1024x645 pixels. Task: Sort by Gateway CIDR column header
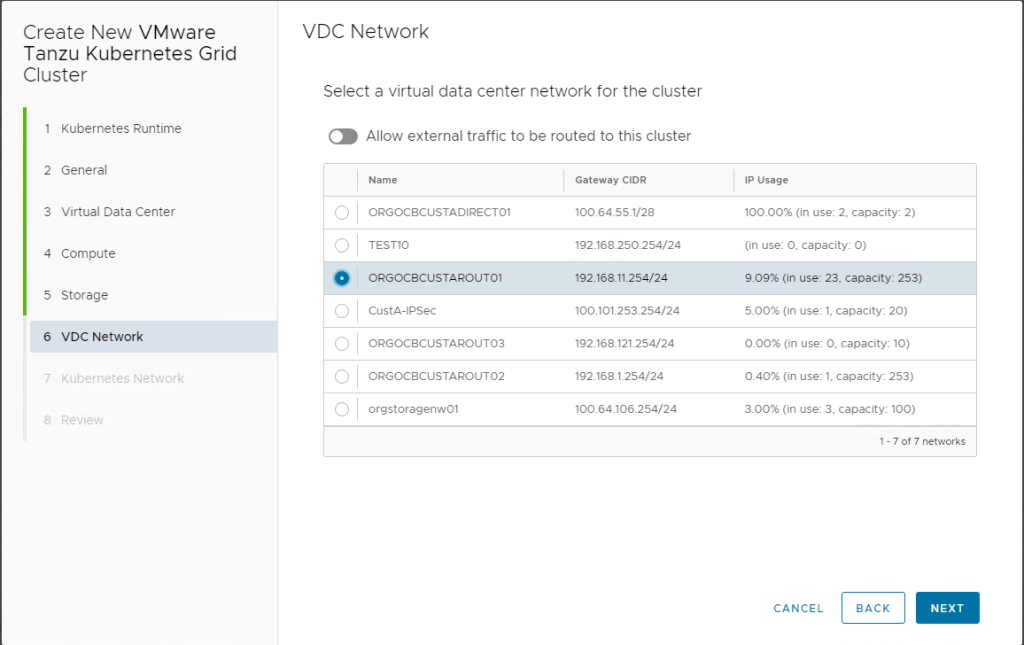(x=611, y=180)
